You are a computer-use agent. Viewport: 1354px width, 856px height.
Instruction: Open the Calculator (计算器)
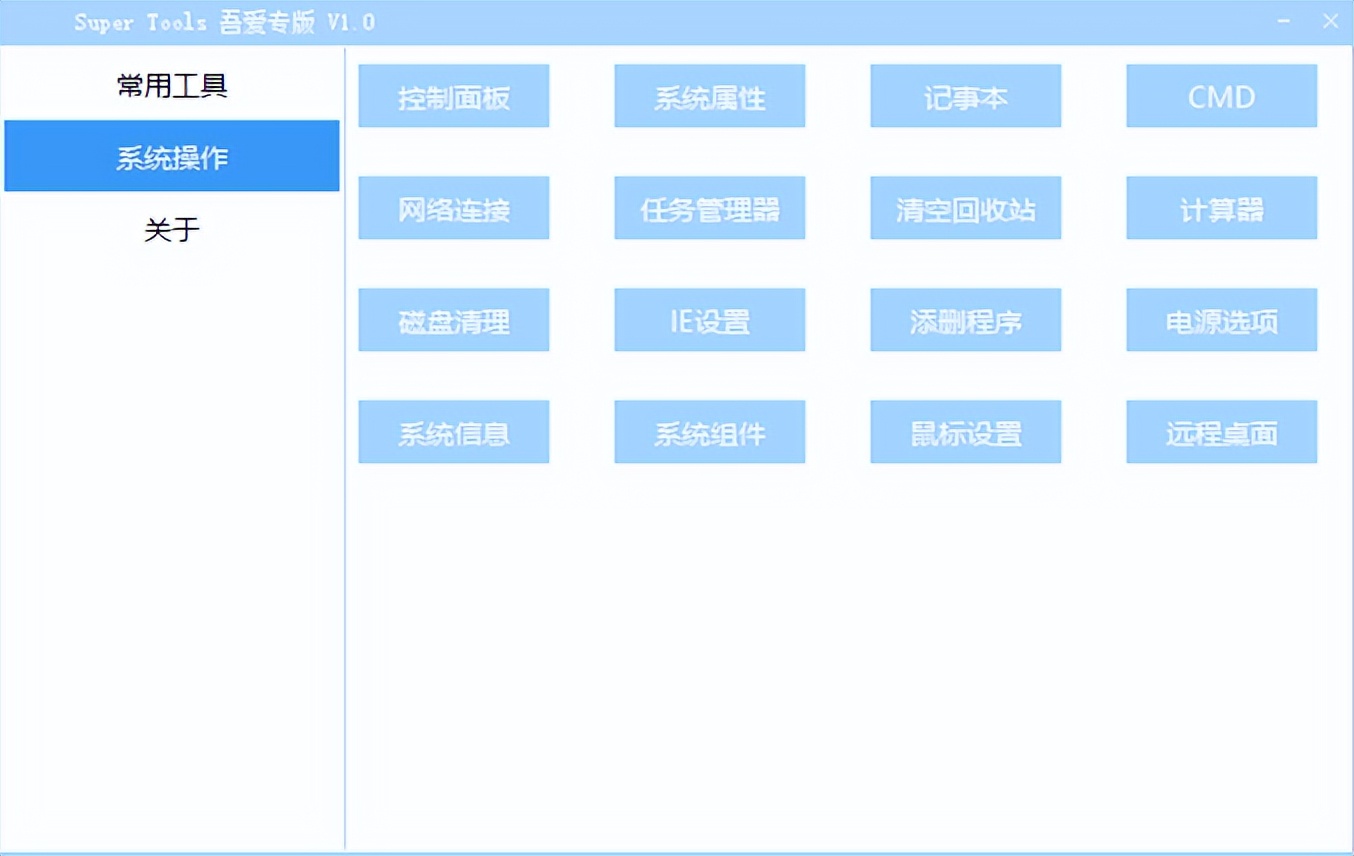[1221, 208]
